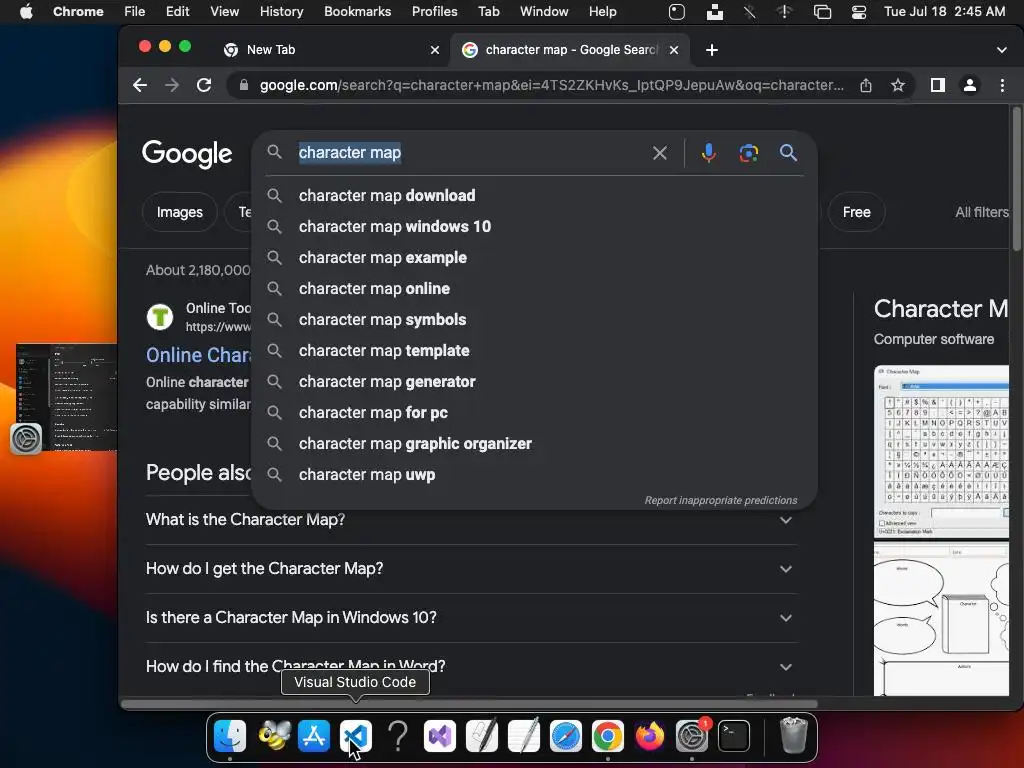Click "Report inappropriate predictions" link
The width and height of the screenshot is (1024, 768).
[720, 500]
